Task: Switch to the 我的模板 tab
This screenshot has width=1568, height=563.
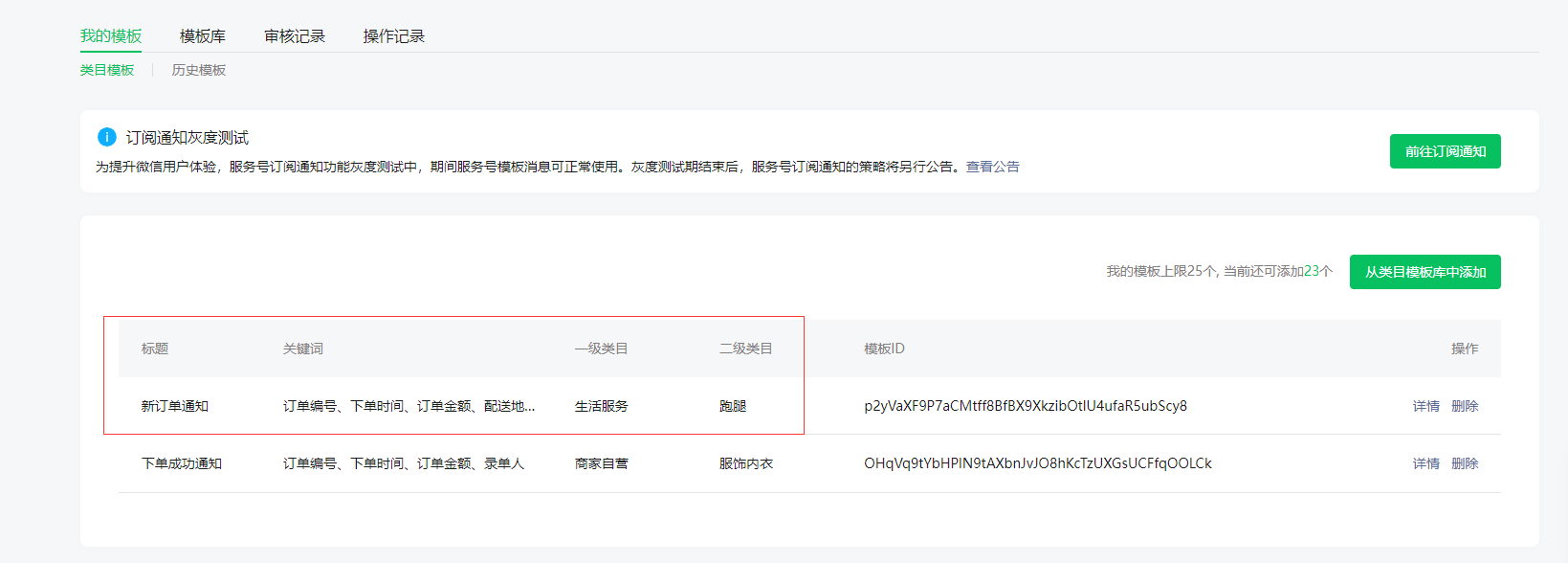Action: pyautogui.click(x=111, y=36)
